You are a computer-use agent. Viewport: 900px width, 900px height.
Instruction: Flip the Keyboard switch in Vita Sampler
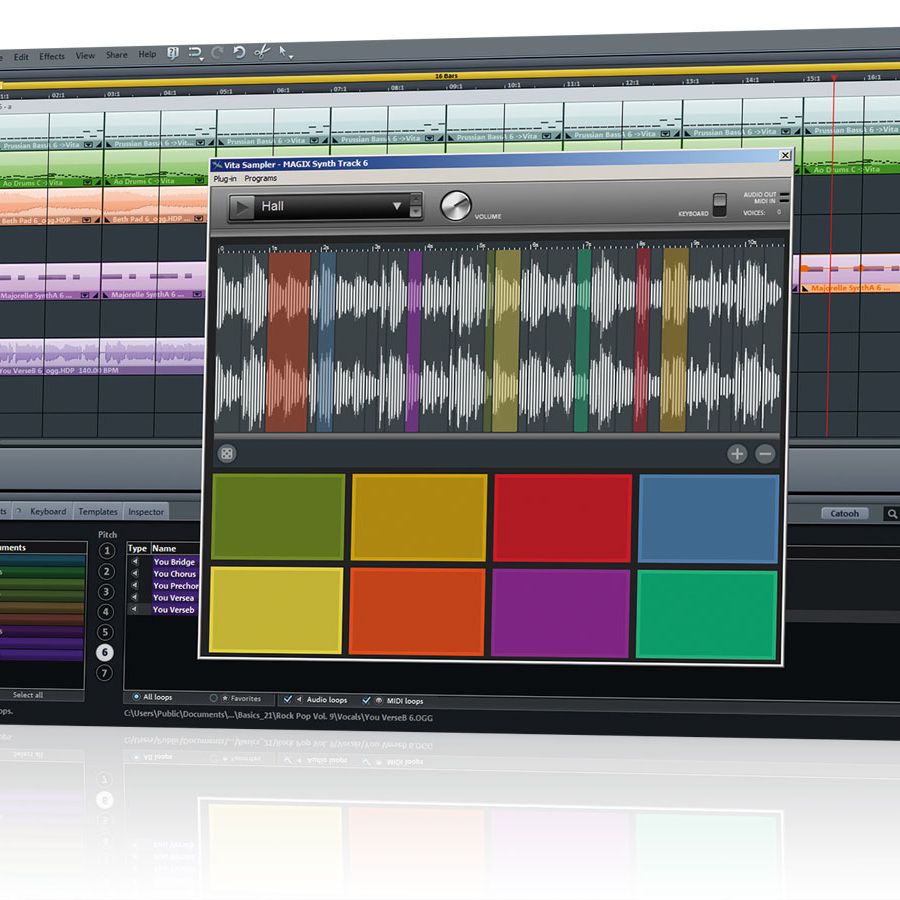click(x=719, y=205)
